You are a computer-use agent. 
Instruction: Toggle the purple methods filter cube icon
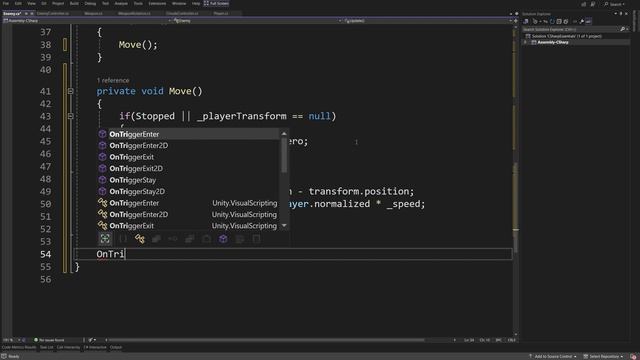coord(223,239)
